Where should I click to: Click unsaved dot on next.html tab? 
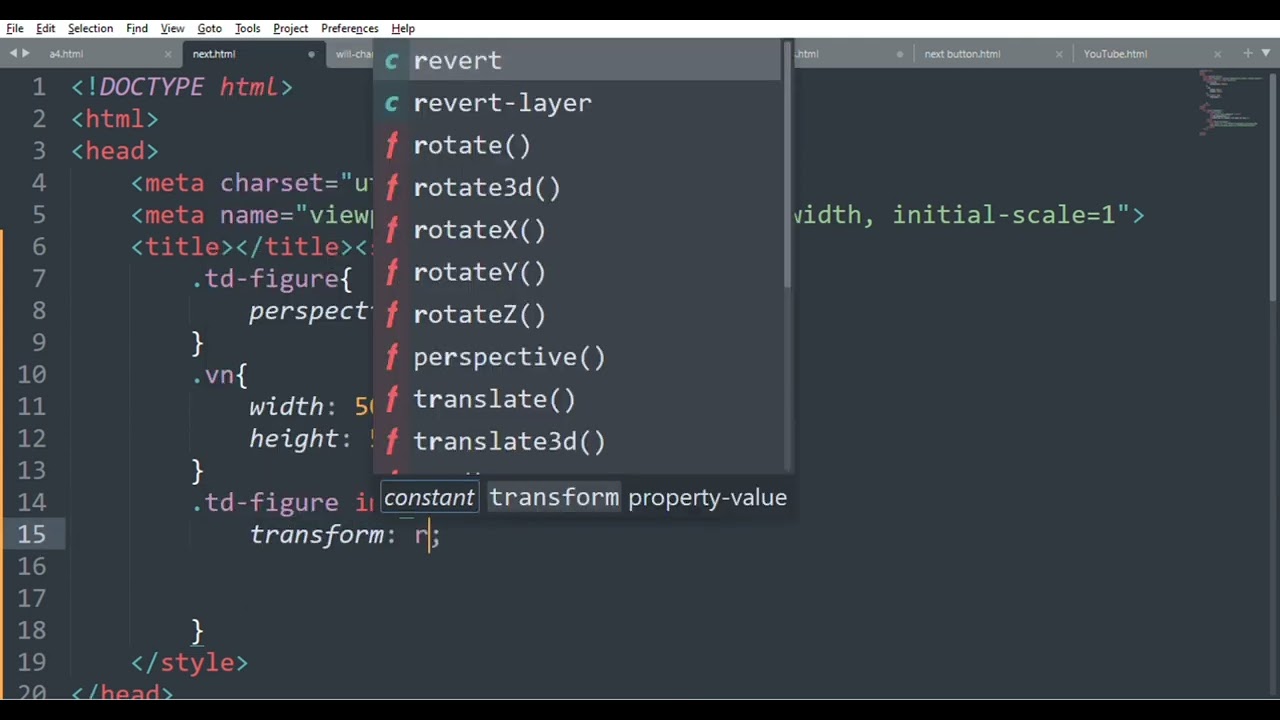[x=311, y=54]
